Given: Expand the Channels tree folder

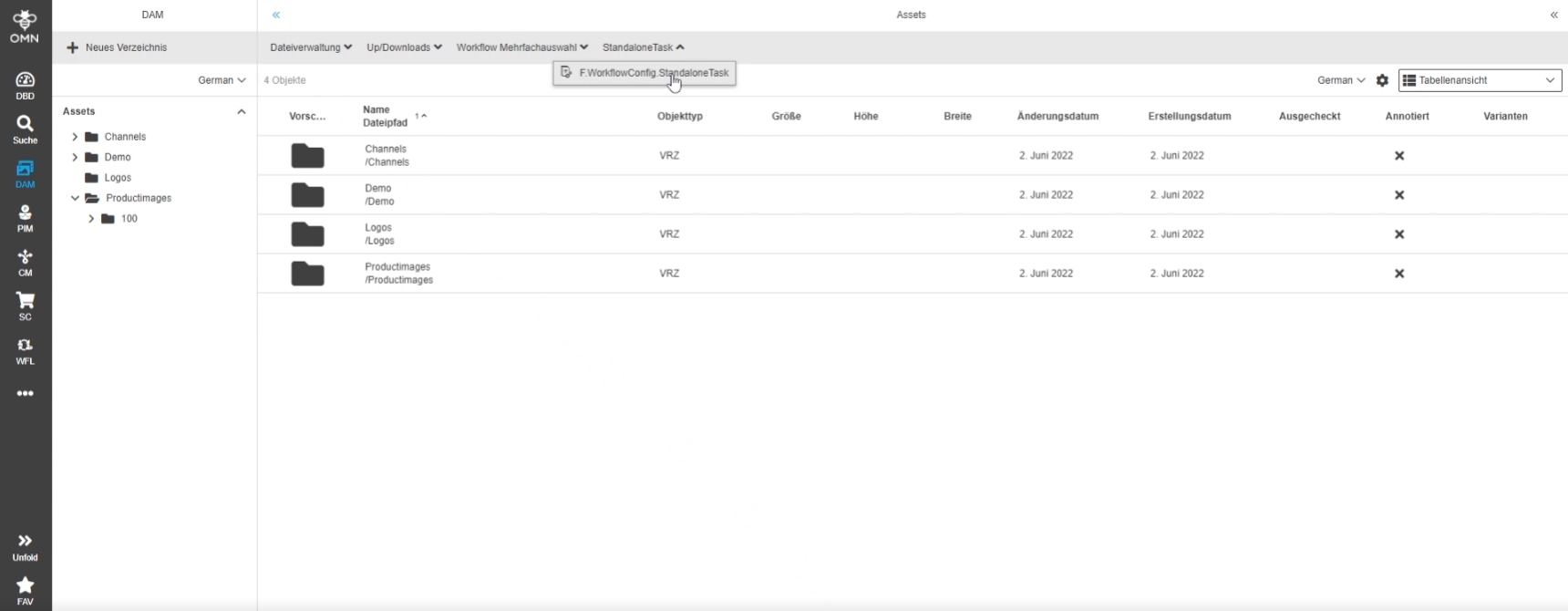Looking at the screenshot, I should (x=75, y=137).
